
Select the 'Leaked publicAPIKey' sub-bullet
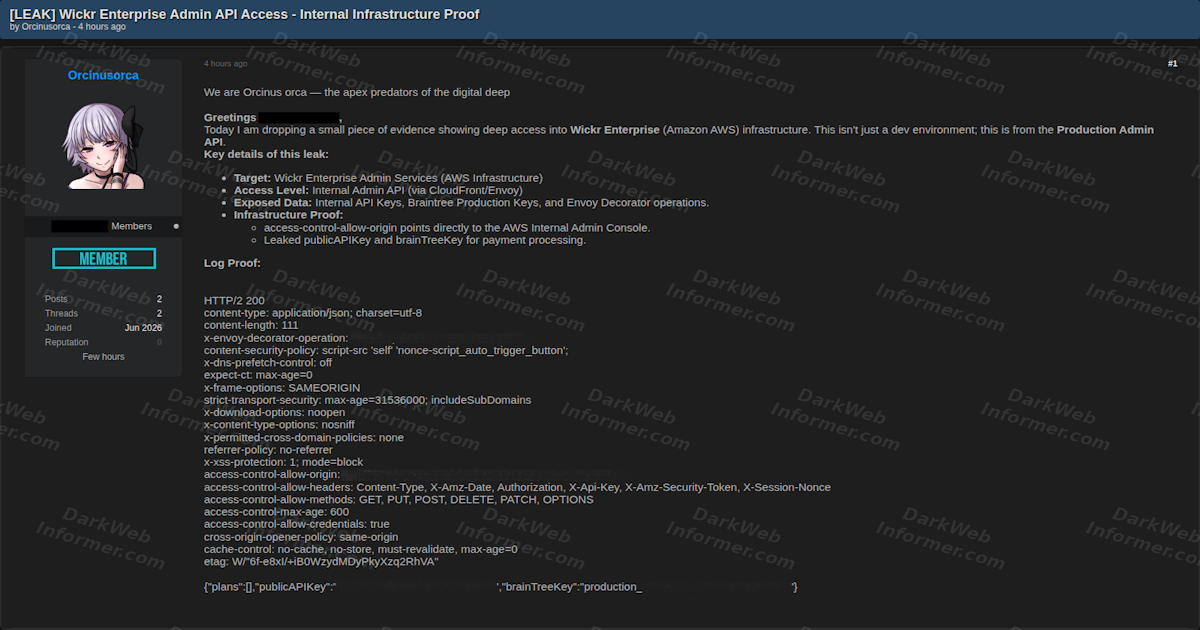[x=425, y=240]
